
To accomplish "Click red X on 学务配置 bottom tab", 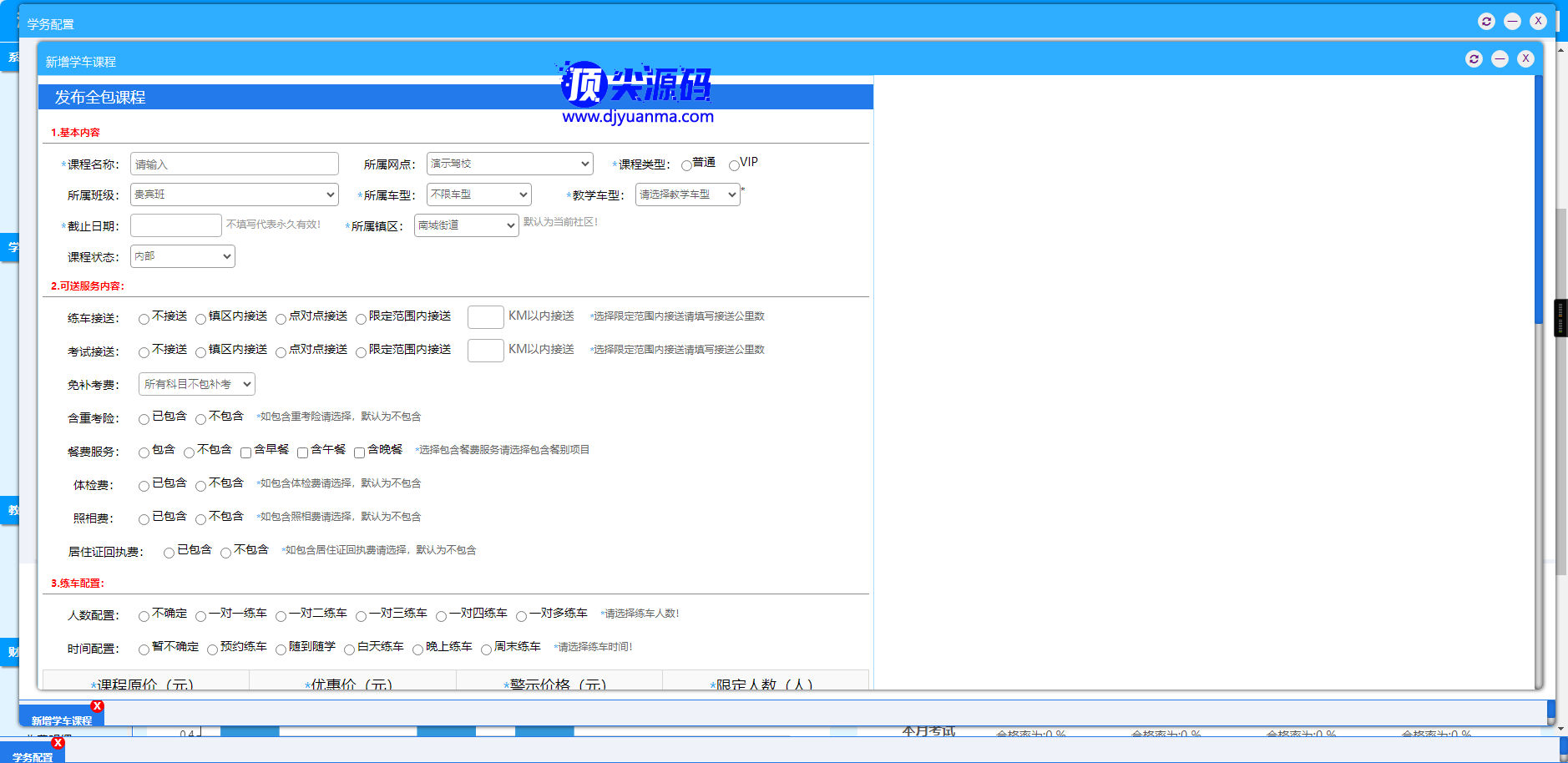I will [58, 743].
